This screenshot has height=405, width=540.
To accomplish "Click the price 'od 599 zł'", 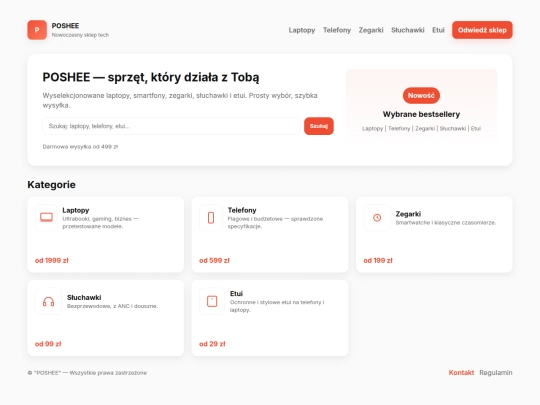I will 214,261.
